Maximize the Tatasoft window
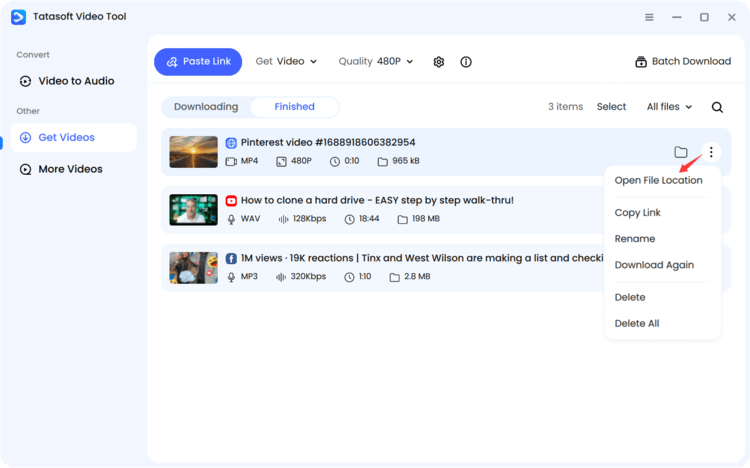The height and width of the screenshot is (468, 750). 704,17
